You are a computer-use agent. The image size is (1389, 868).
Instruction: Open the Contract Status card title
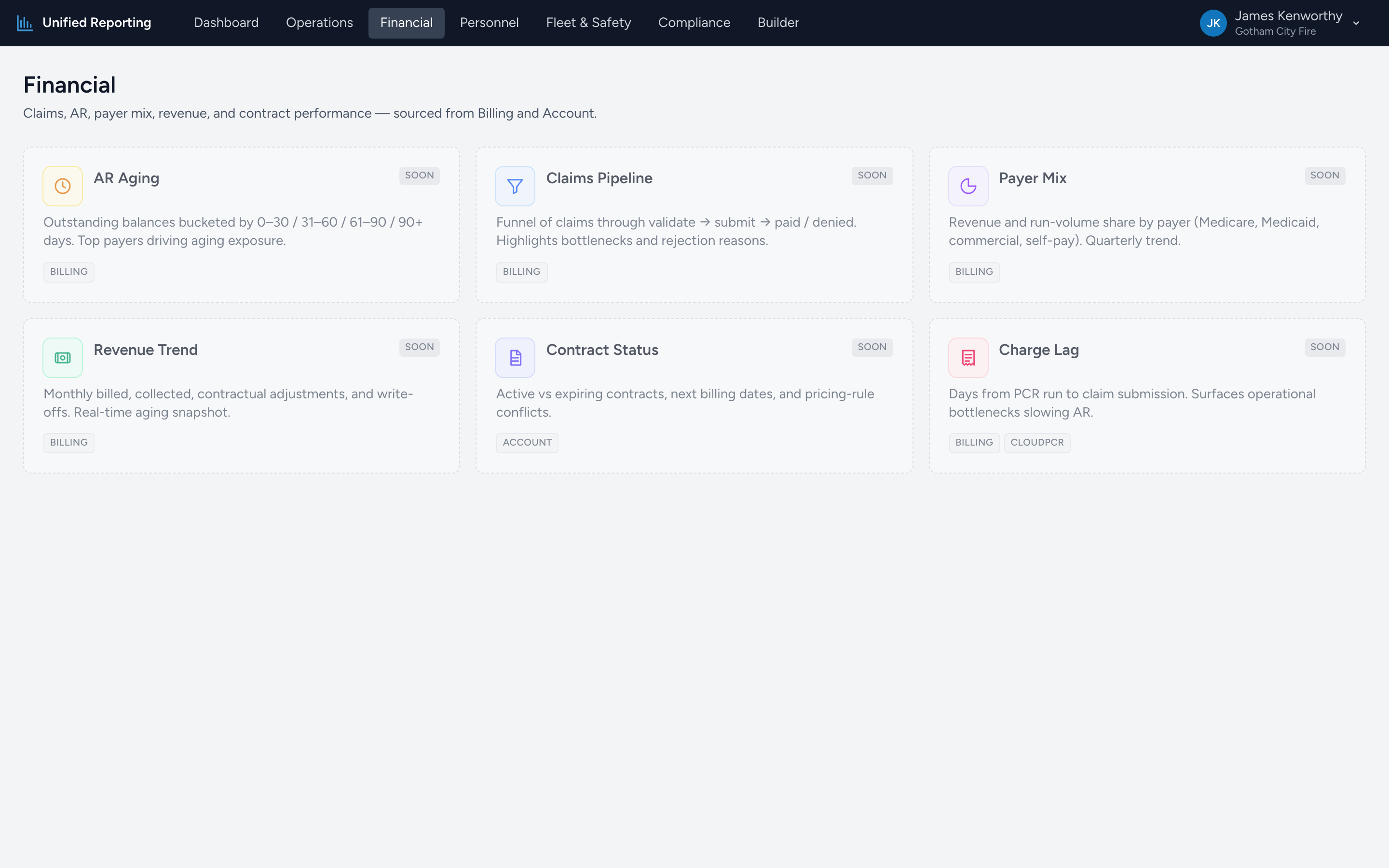(601, 350)
